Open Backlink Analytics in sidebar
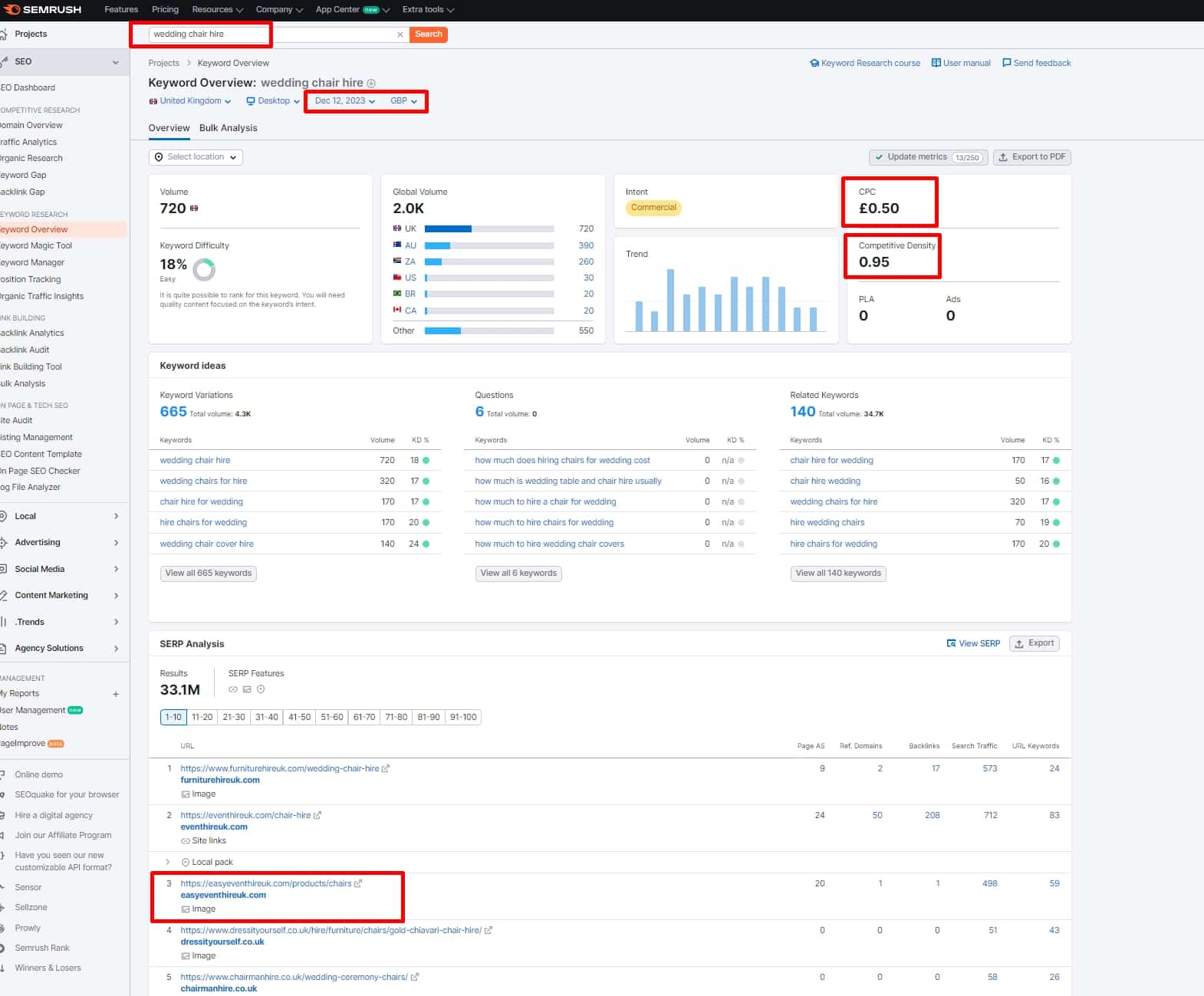 pos(32,333)
